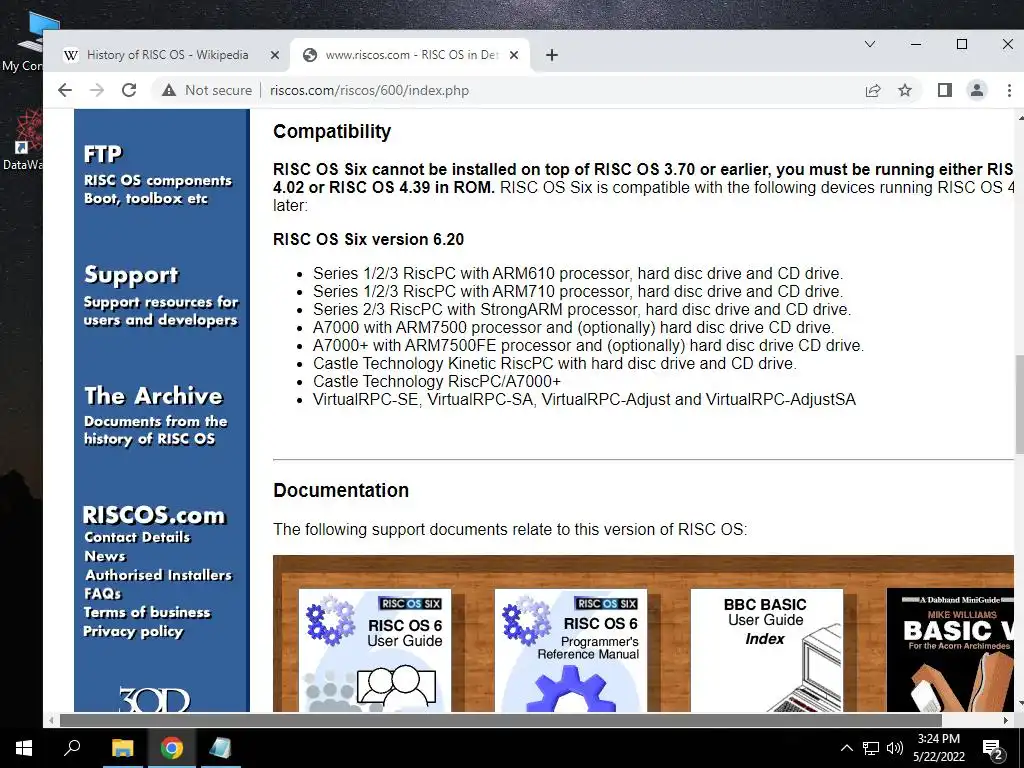Open Windows taskbar search
Viewport: 1024px width, 768px height.
(x=71, y=748)
